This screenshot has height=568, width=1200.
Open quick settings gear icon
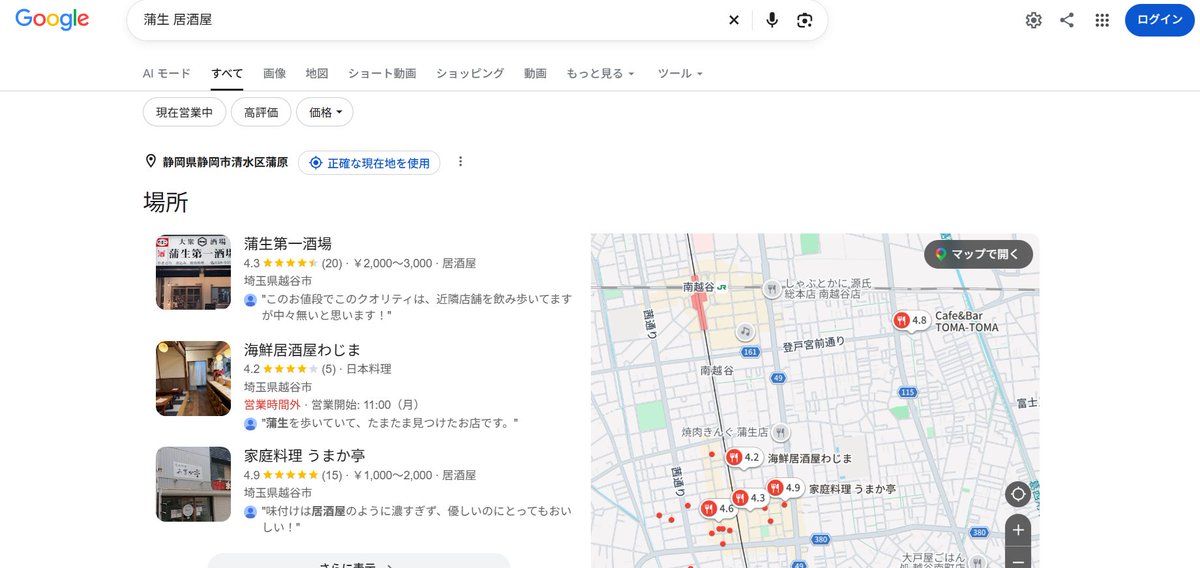coord(1034,20)
